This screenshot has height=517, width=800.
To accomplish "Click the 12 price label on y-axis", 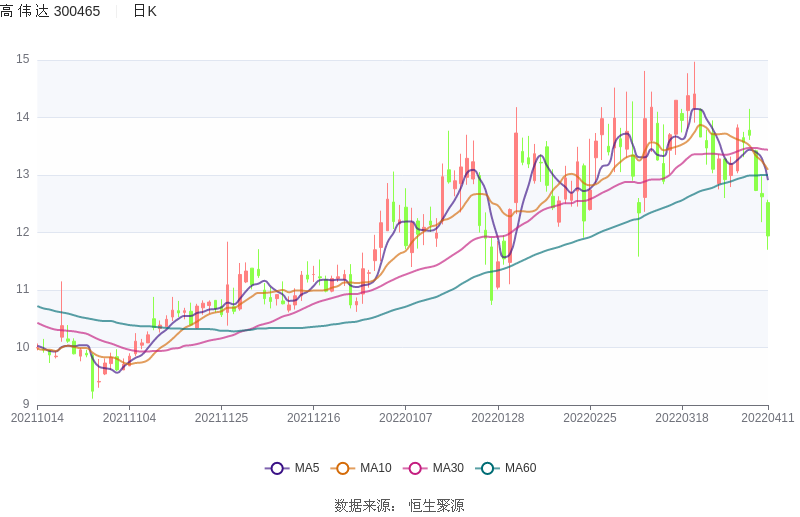I will tap(23, 232).
